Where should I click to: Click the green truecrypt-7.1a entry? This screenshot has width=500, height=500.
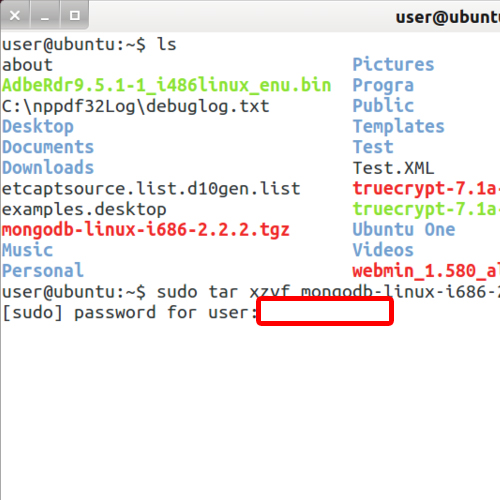(x=426, y=210)
